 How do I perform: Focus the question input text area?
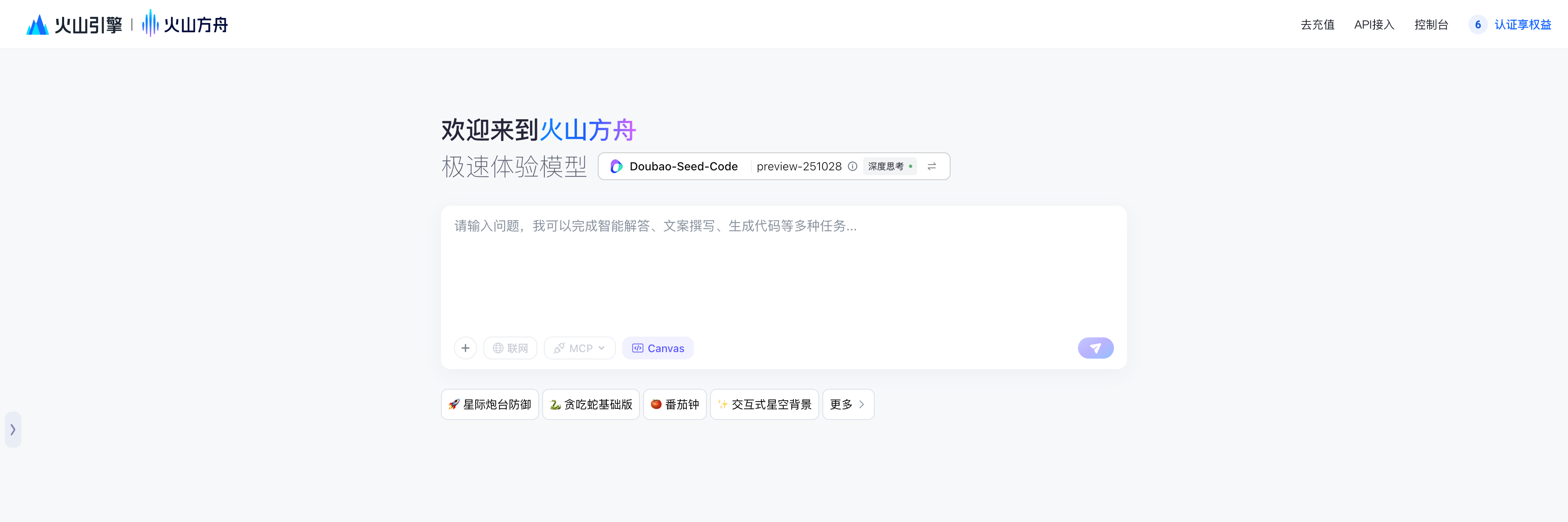click(x=783, y=268)
